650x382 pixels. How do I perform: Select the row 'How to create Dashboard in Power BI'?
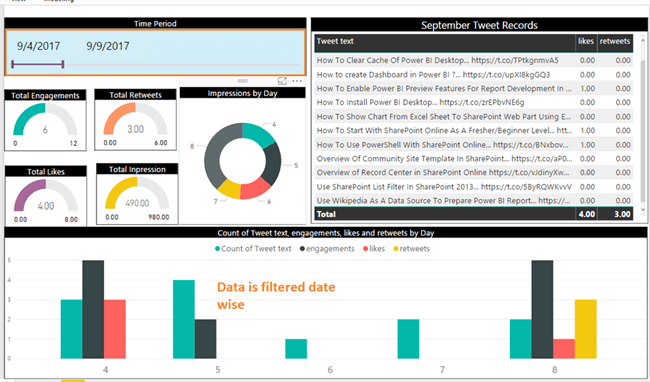pyautogui.click(x=473, y=75)
